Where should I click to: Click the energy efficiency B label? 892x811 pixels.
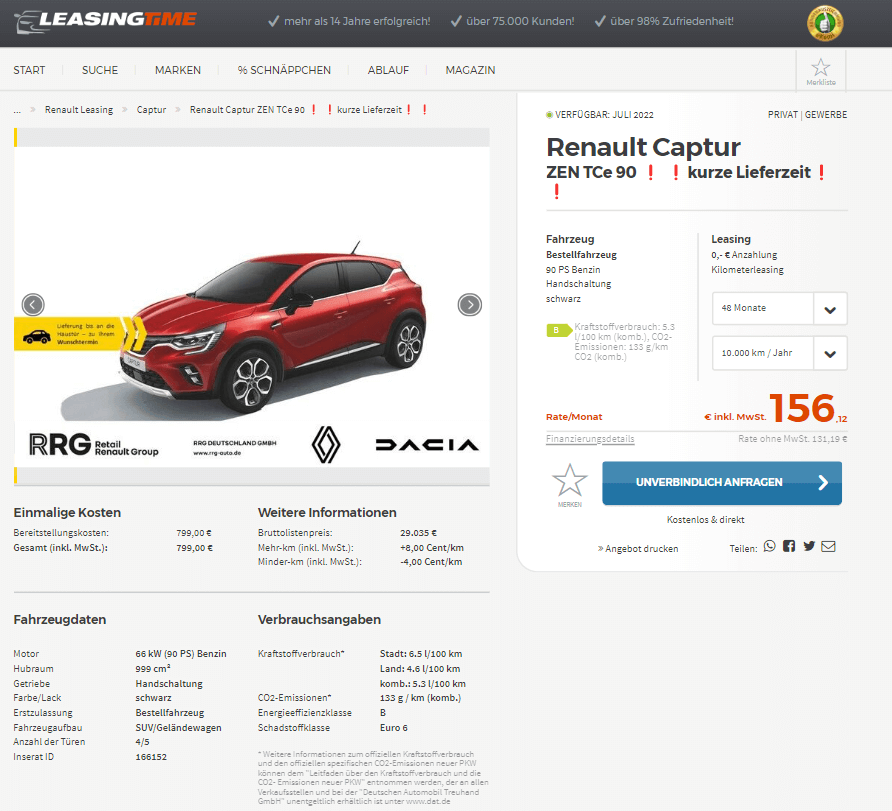tap(558, 330)
